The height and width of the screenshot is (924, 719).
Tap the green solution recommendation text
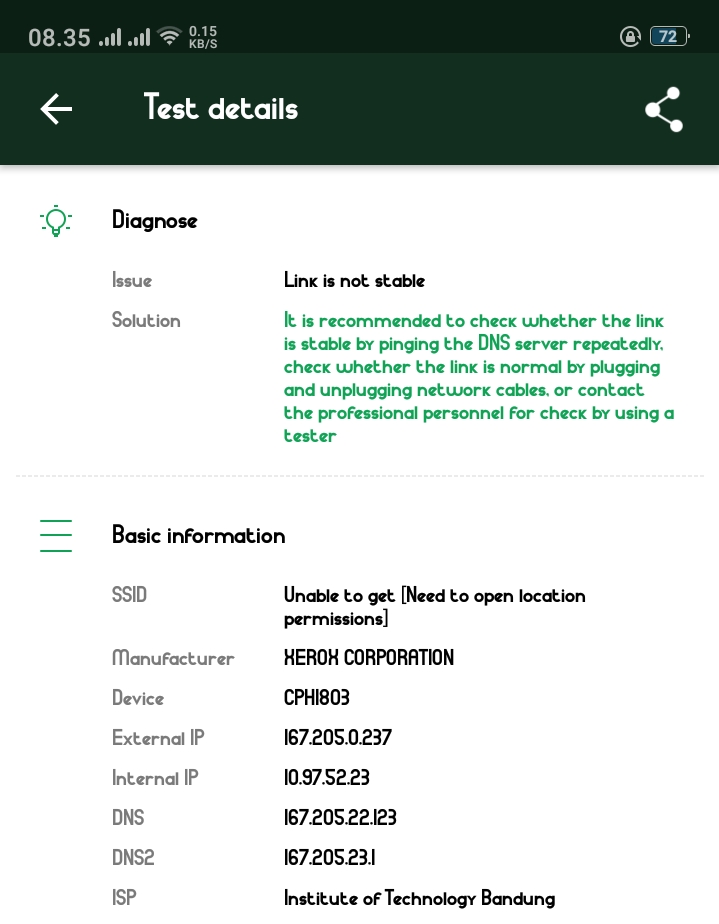pos(478,378)
